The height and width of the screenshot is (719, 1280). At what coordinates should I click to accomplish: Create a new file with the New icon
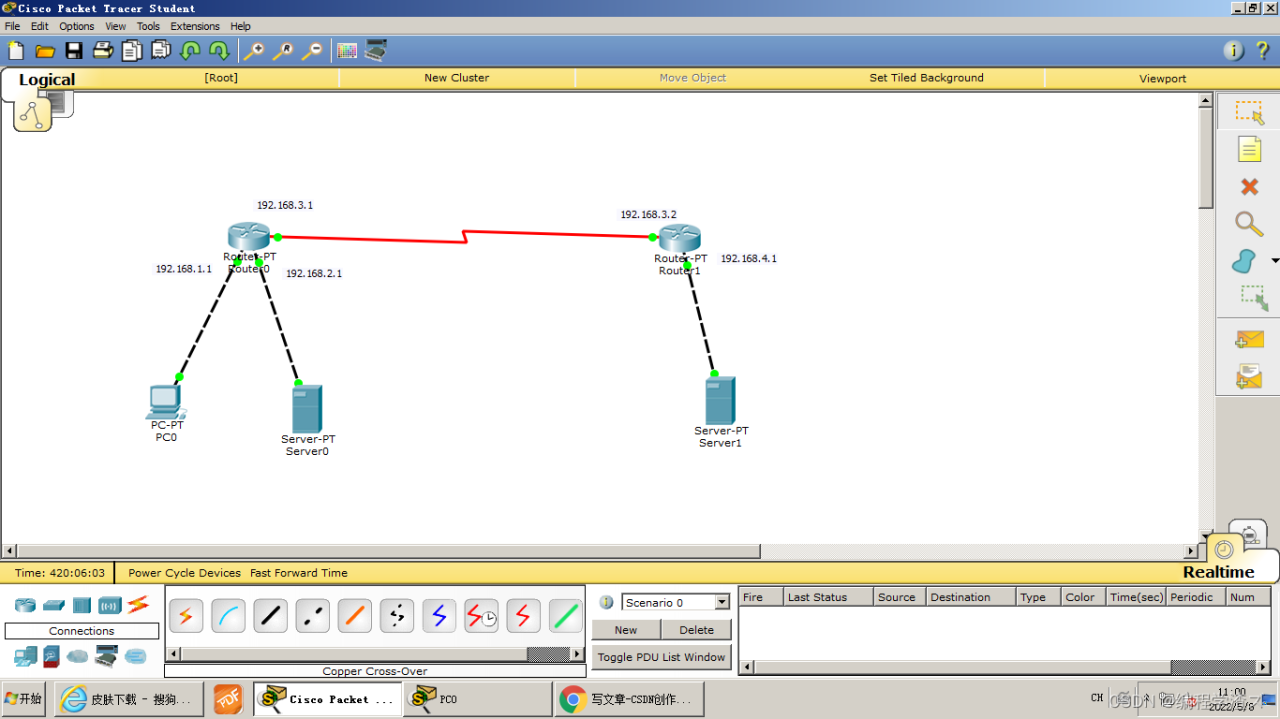16,50
